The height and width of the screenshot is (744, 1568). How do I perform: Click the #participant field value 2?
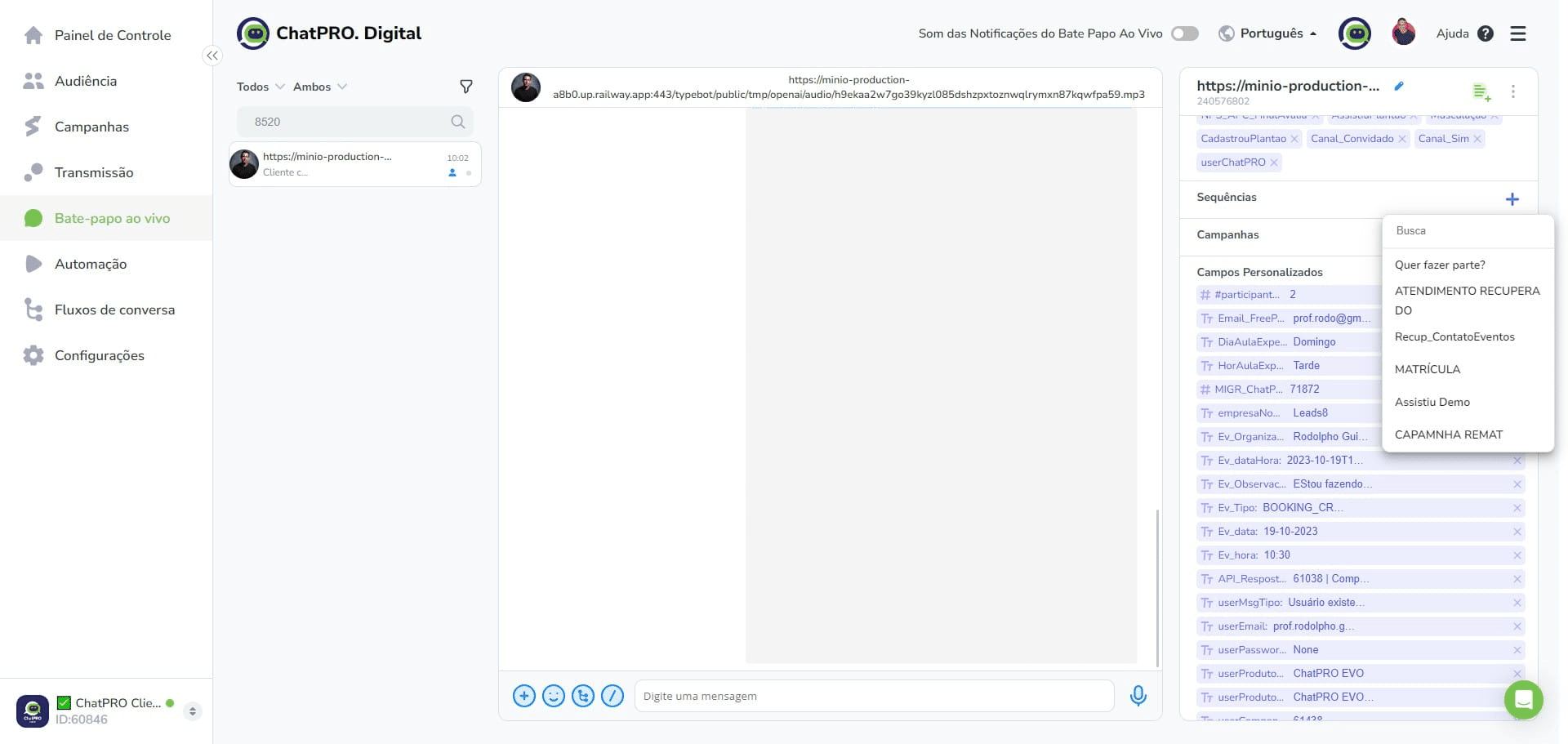click(1293, 294)
